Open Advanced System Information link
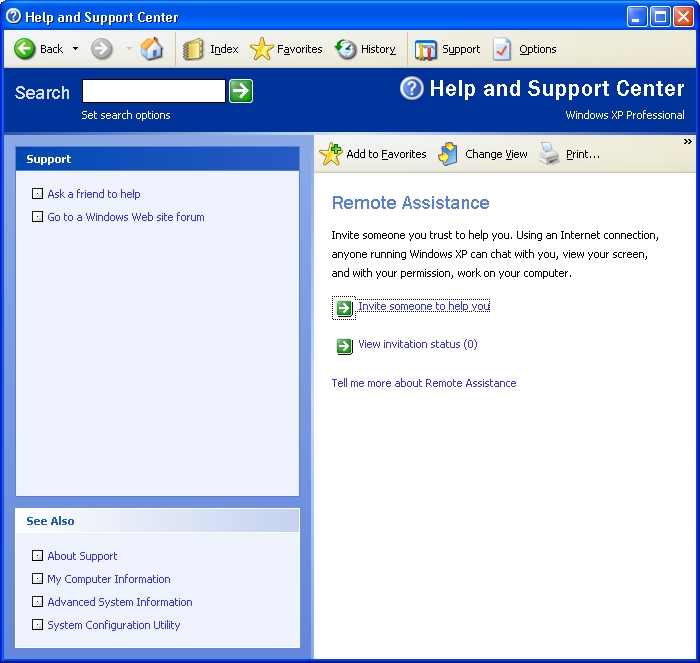This screenshot has height=663, width=700. (x=120, y=602)
